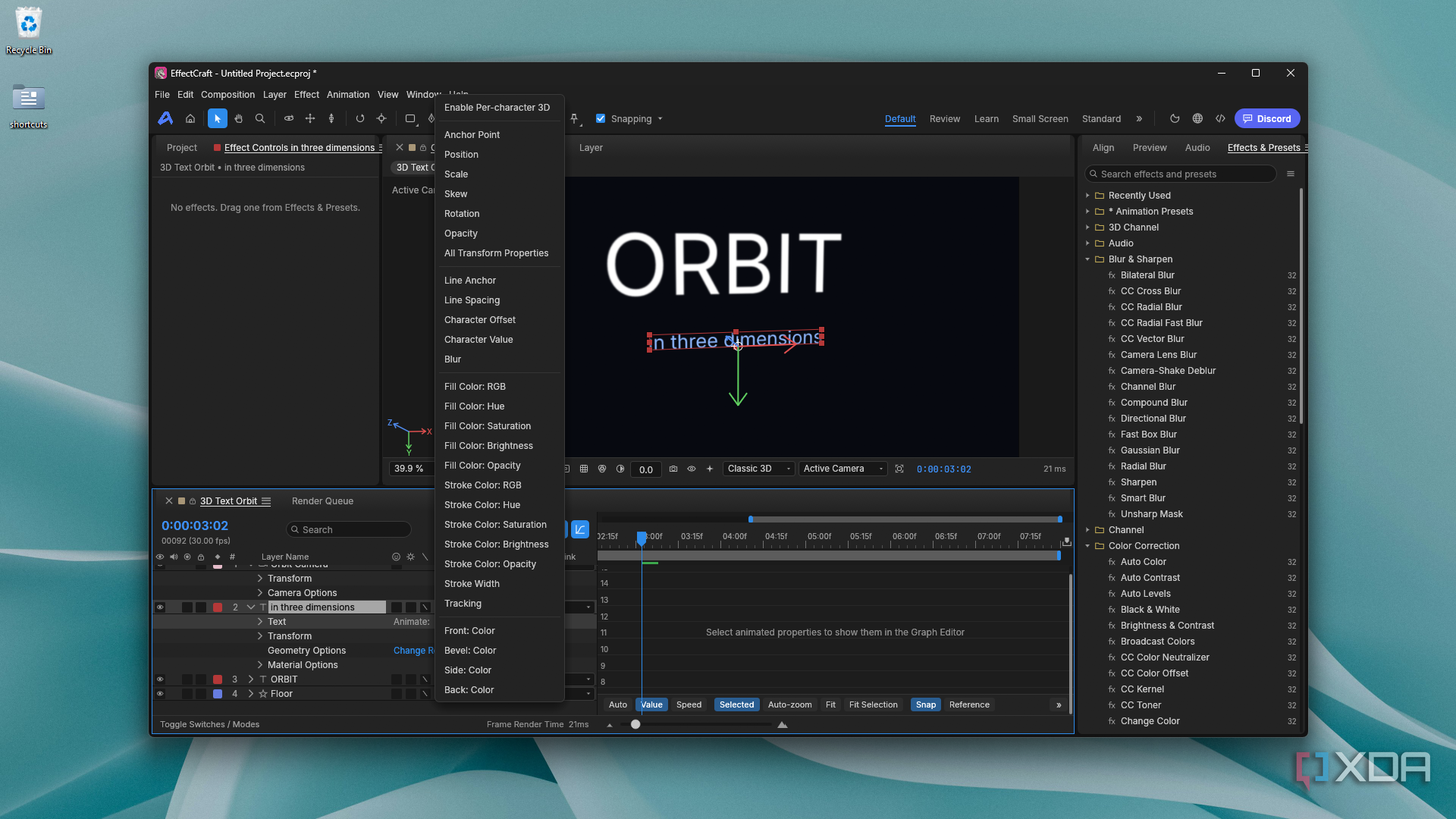Hide the 'in three dimensions' layer
1456x819 pixels.
[160, 607]
